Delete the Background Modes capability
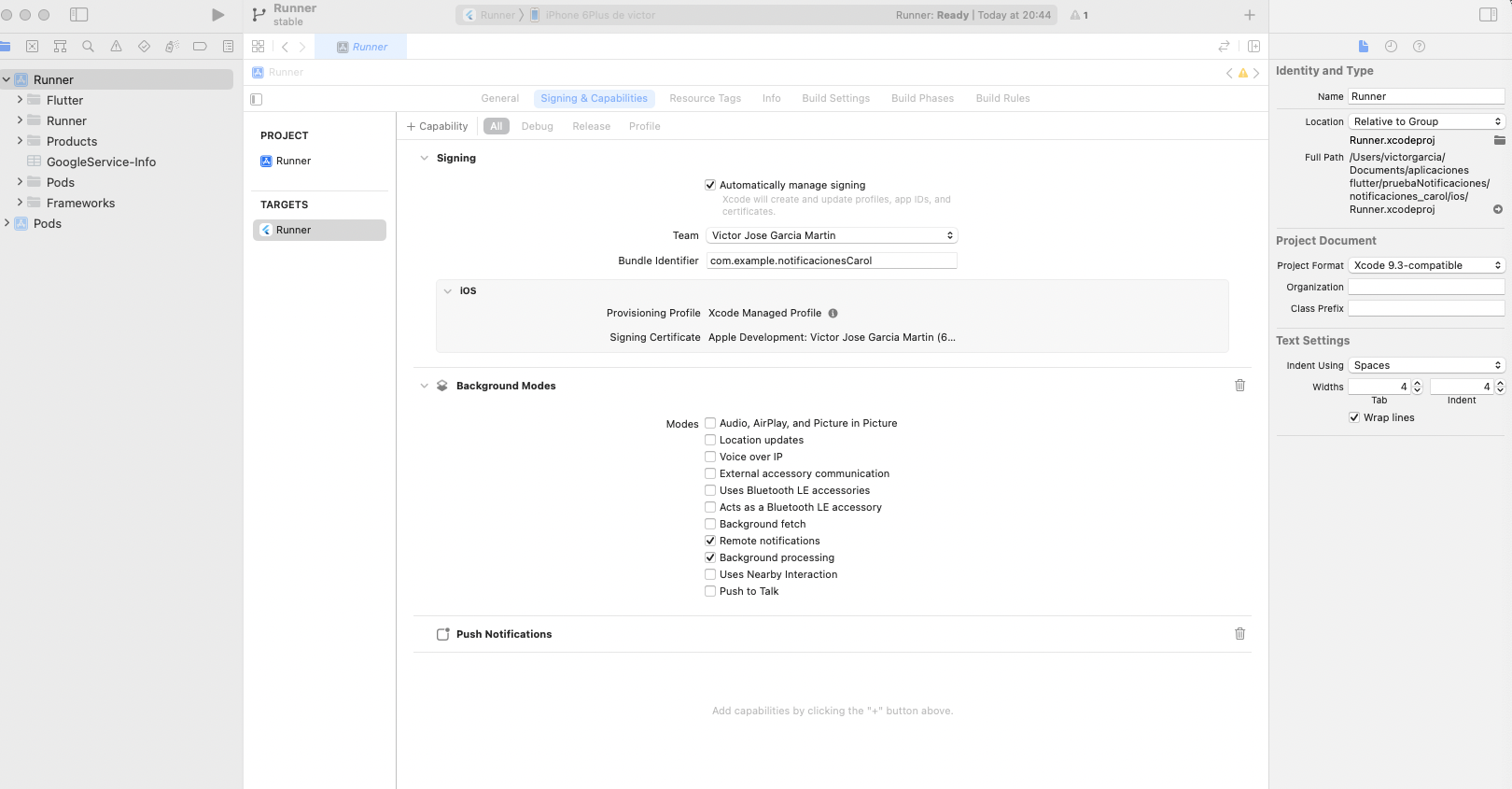The width and height of the screenshot is (1512, 789). pos(1239,386)
